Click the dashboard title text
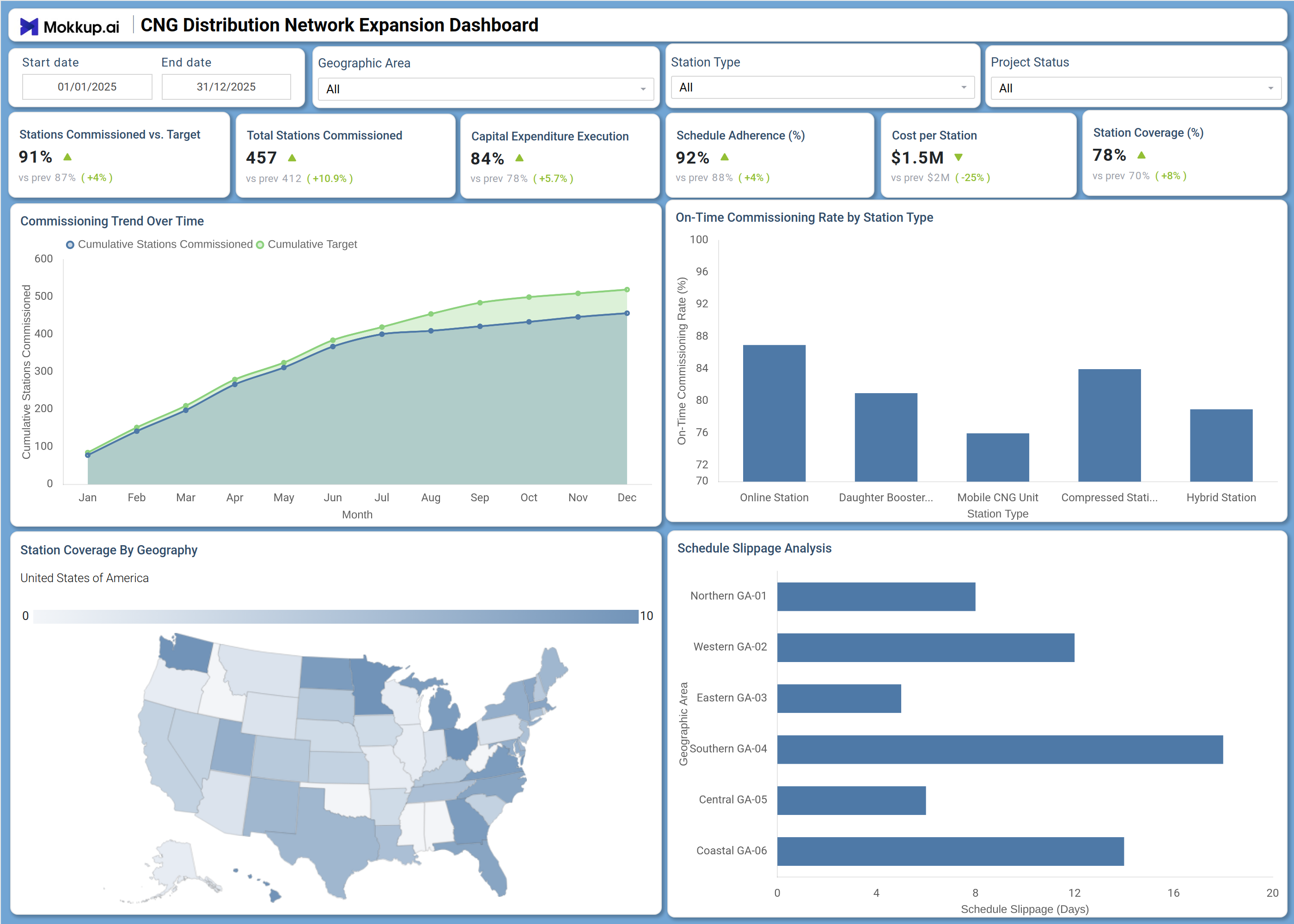 [x=339, y=25]
